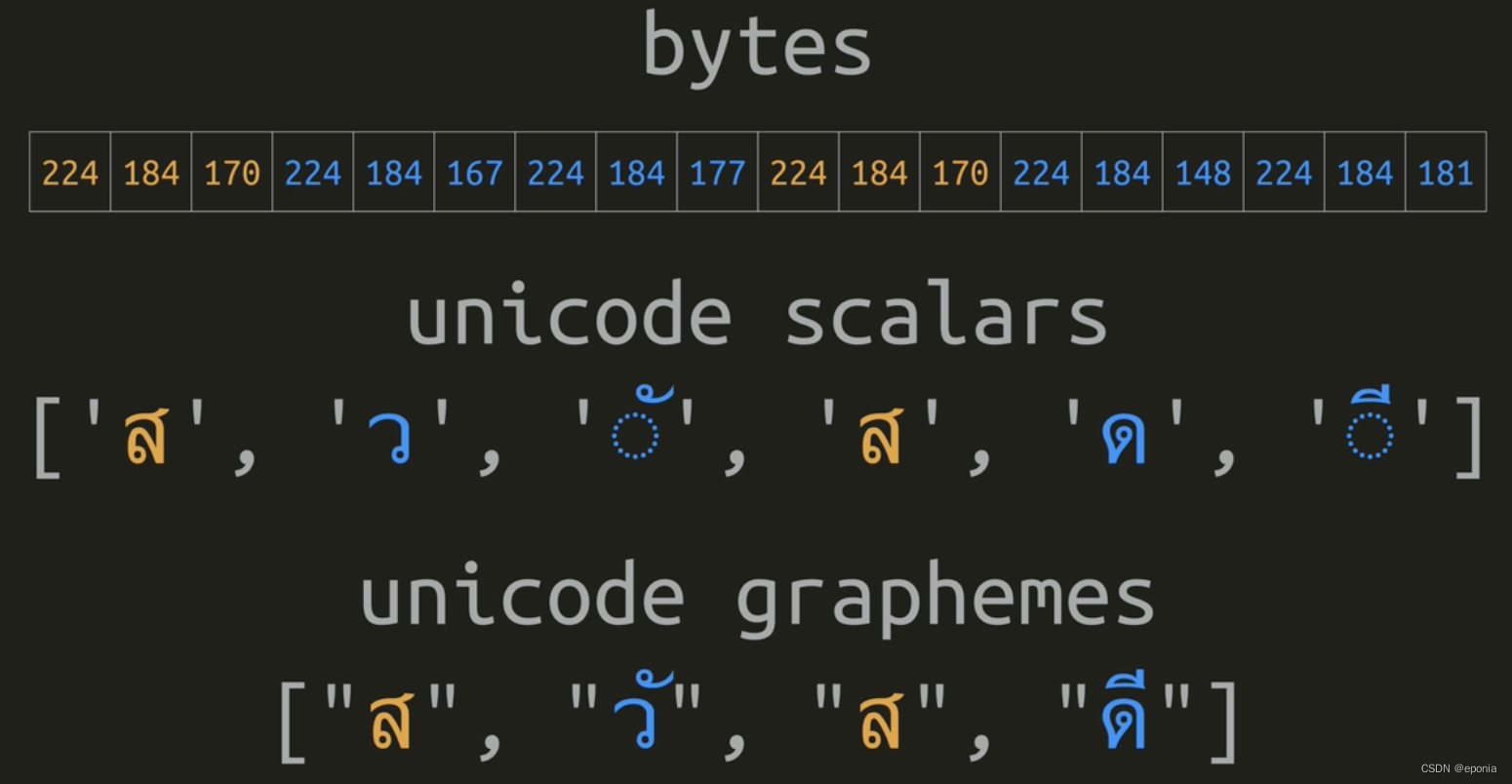Click the 170 cell followed by 224 184 148
This screenshot has width=1512, height=784.
[961, 172]
